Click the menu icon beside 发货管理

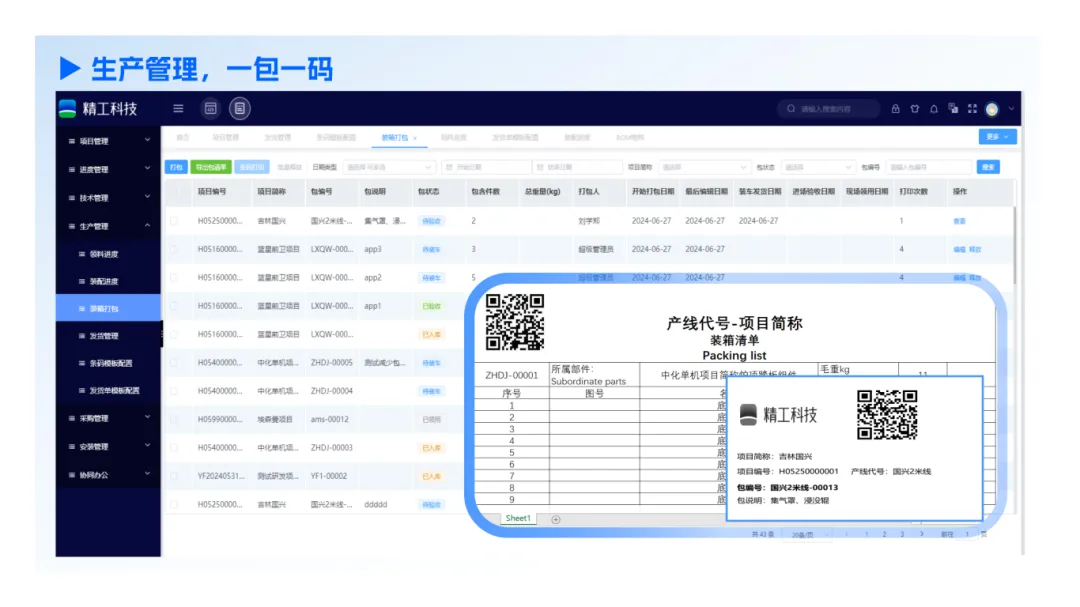point(82,336)
